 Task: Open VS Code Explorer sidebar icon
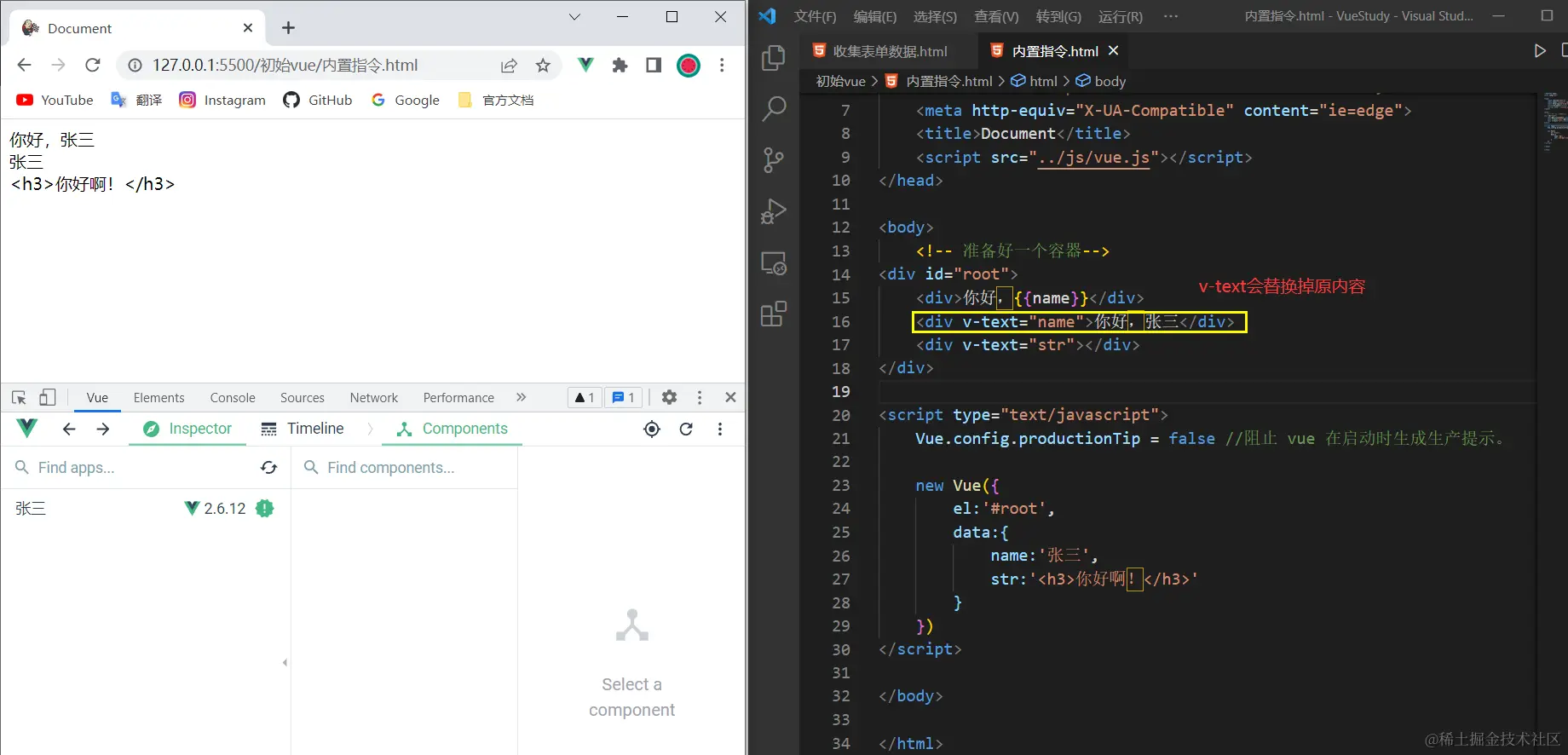coord(774,58)
